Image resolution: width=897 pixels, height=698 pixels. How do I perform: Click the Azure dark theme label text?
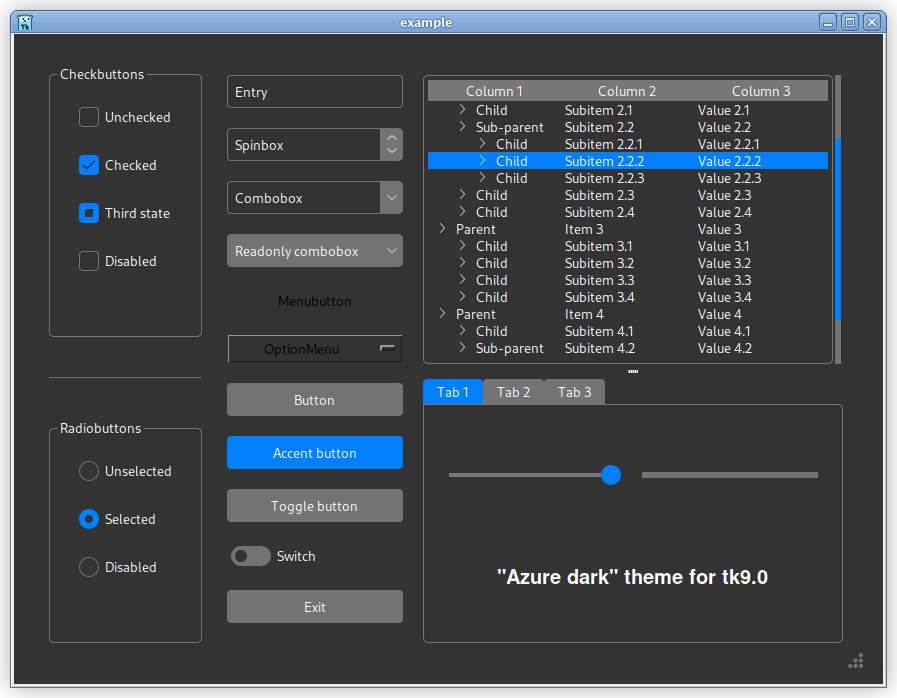point(632,577)
